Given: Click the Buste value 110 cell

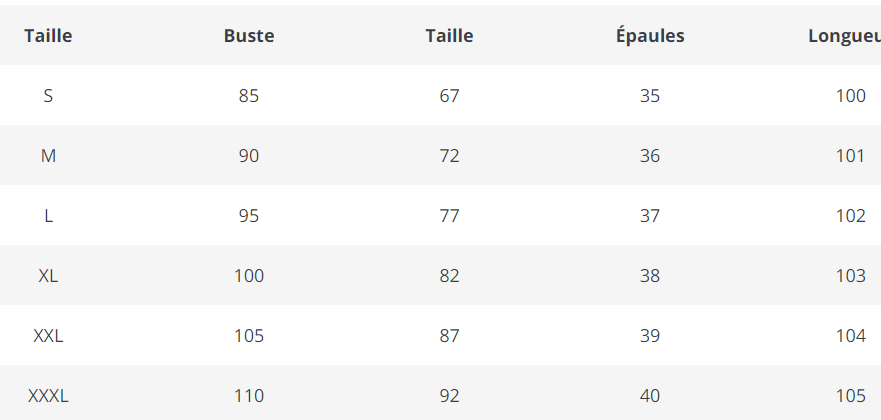Looking at the screenshot, I should pos(249,396).
